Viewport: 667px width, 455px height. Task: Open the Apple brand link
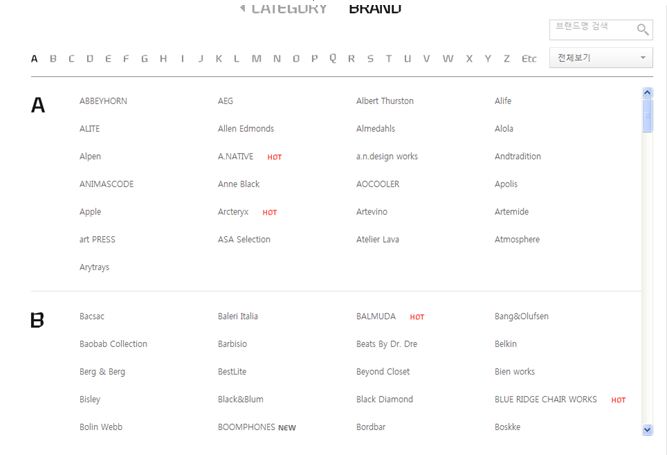[x=90, y=212]
